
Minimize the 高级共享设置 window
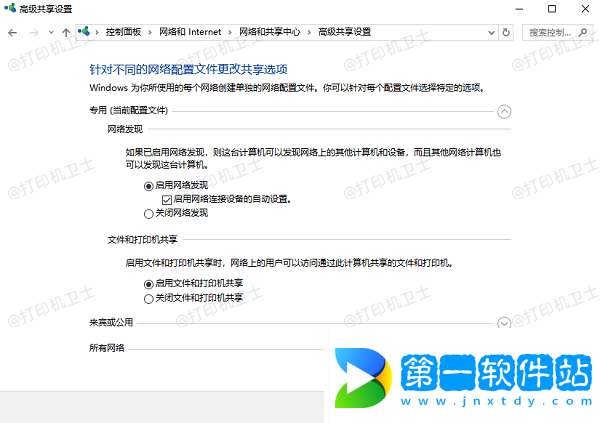click(519, 9)
